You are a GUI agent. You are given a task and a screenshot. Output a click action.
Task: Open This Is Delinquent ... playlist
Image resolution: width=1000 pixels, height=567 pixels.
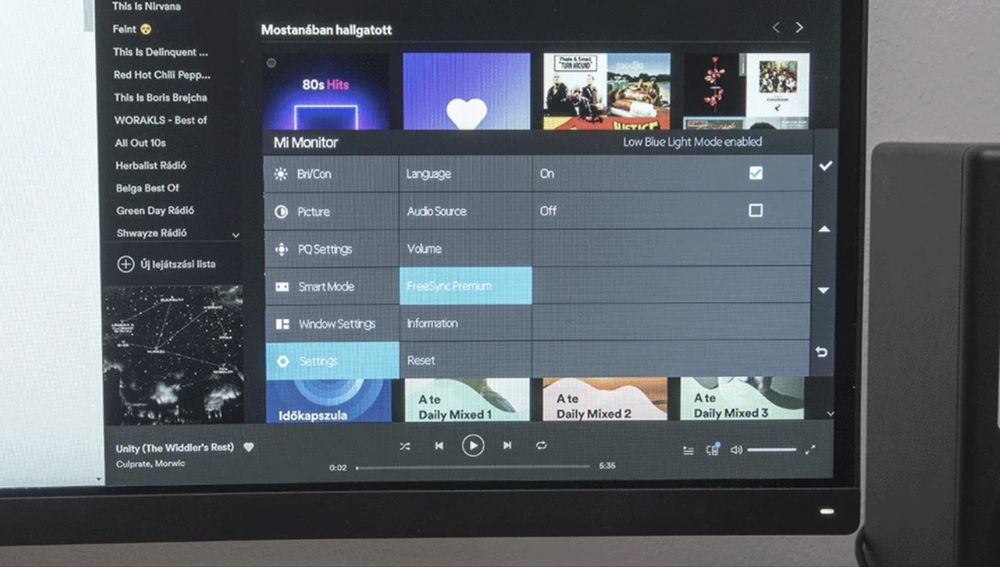pyautogui.click(x=160, y=52)
